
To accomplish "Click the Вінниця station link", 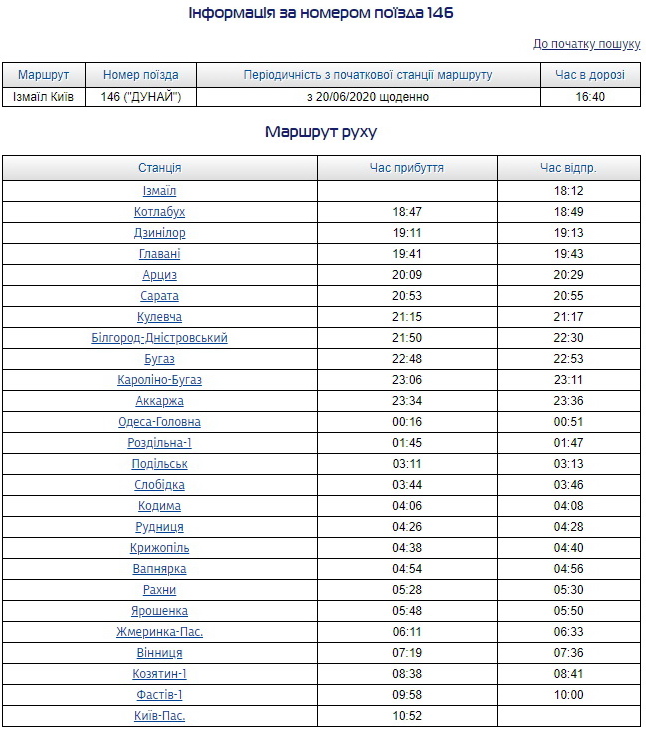I will click(x=160, y=653).
